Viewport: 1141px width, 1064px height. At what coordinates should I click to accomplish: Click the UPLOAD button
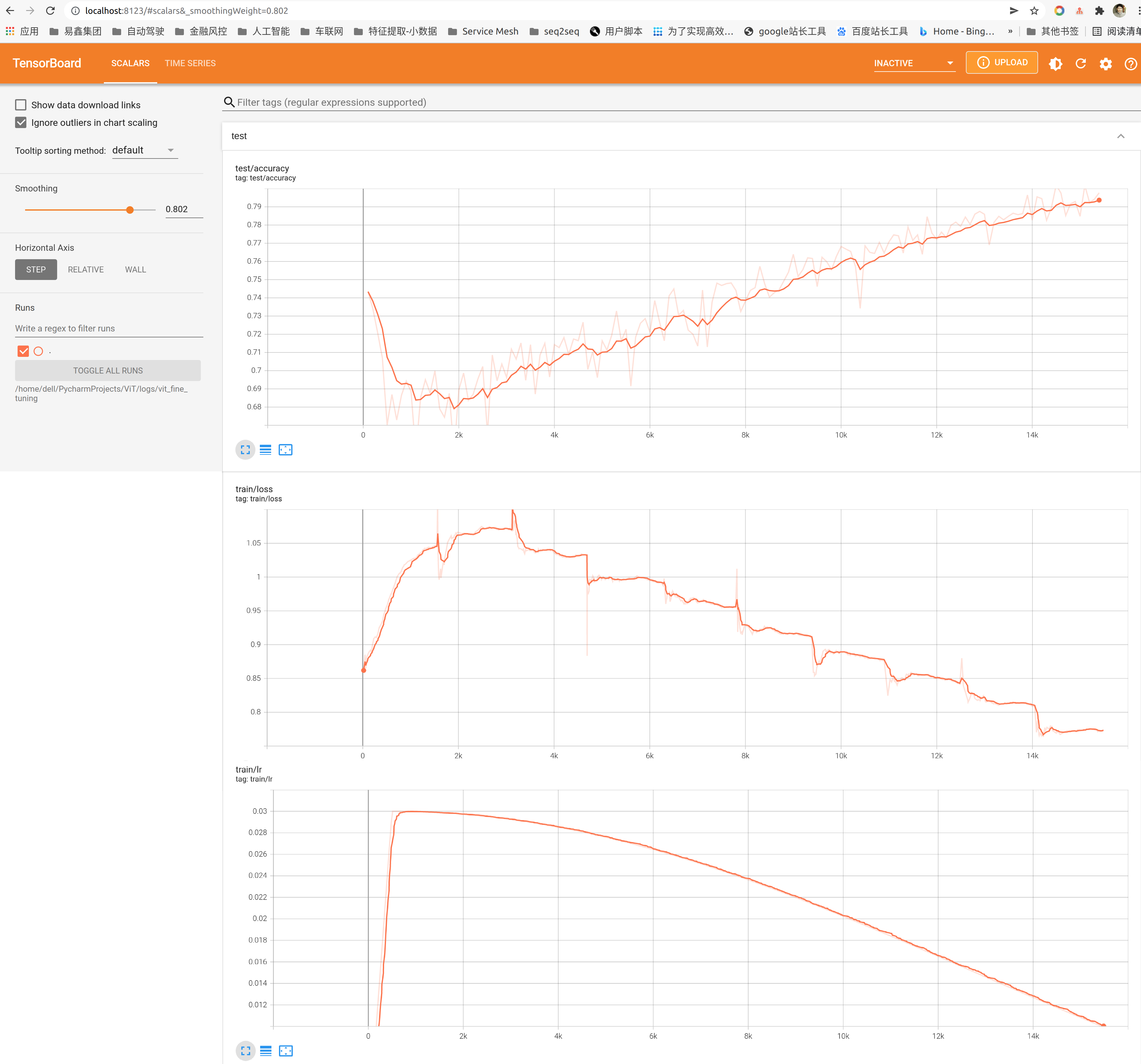point(1002,62)
